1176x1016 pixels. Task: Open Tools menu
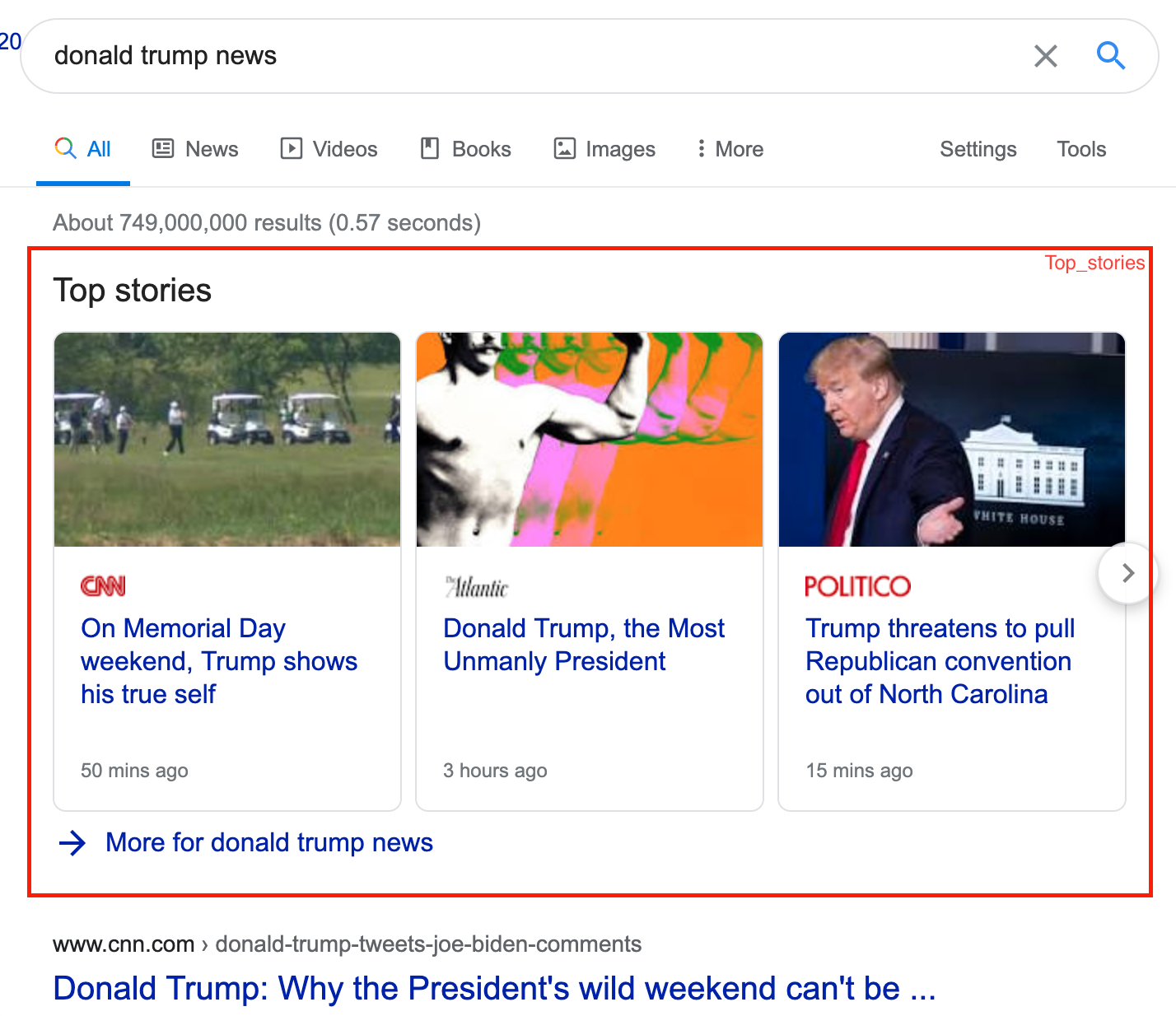1081,149
